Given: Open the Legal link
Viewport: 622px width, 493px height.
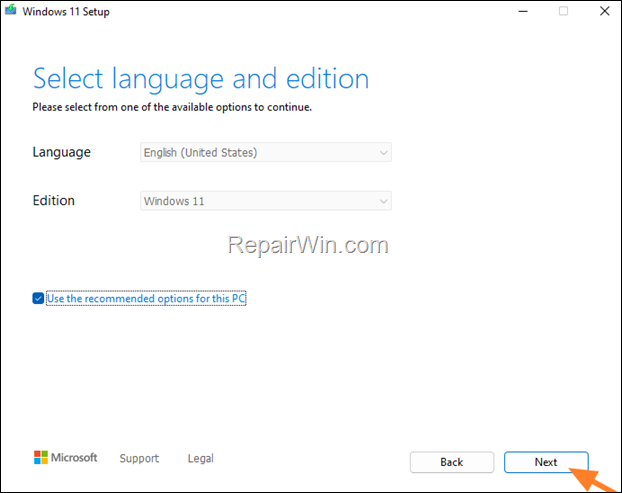Looking at the screenshot, I should 201,458.
